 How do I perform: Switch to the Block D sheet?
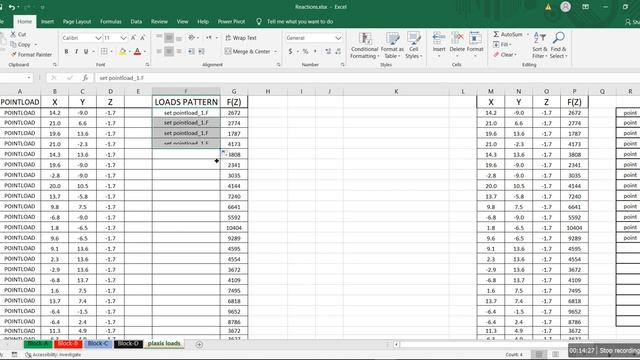pos(128,344)
